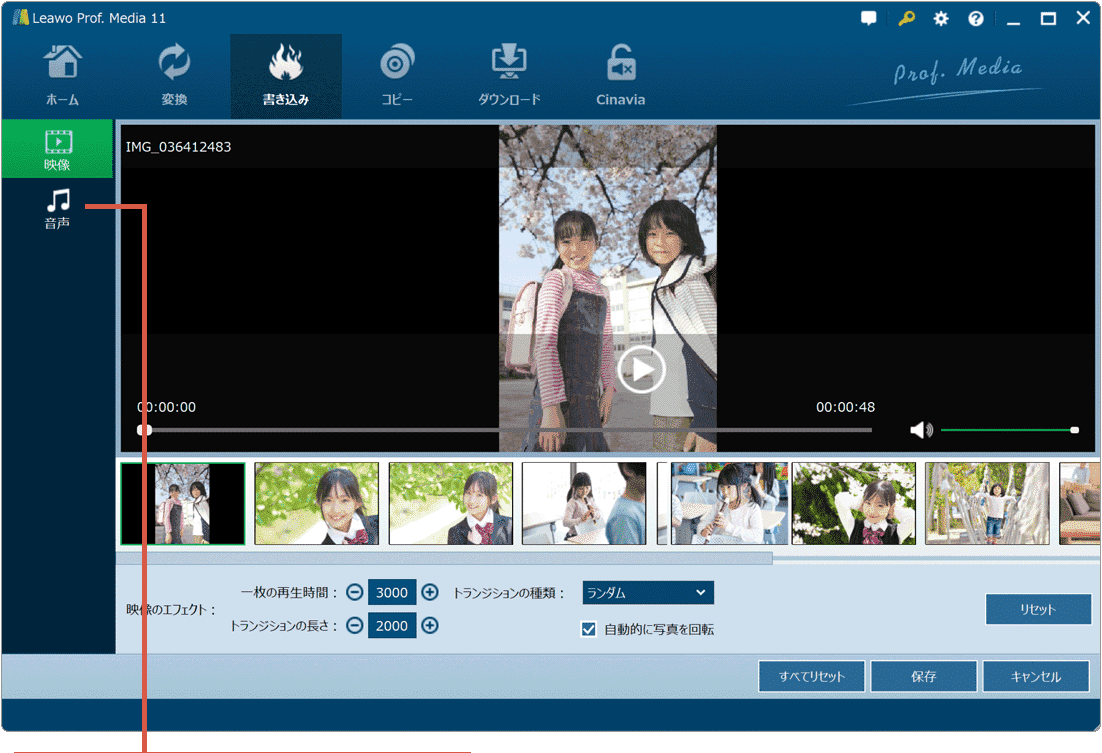Open the コピー disc copy module
Image resolution: width=1102 pixels, height=753 pixels.
pyautogui.click(x=397, y=75)
